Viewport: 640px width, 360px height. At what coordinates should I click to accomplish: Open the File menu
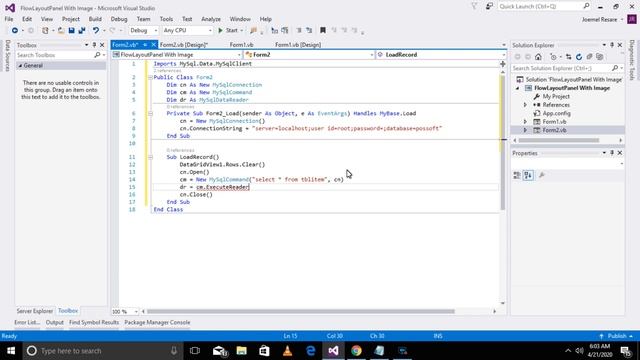(9, 19)
